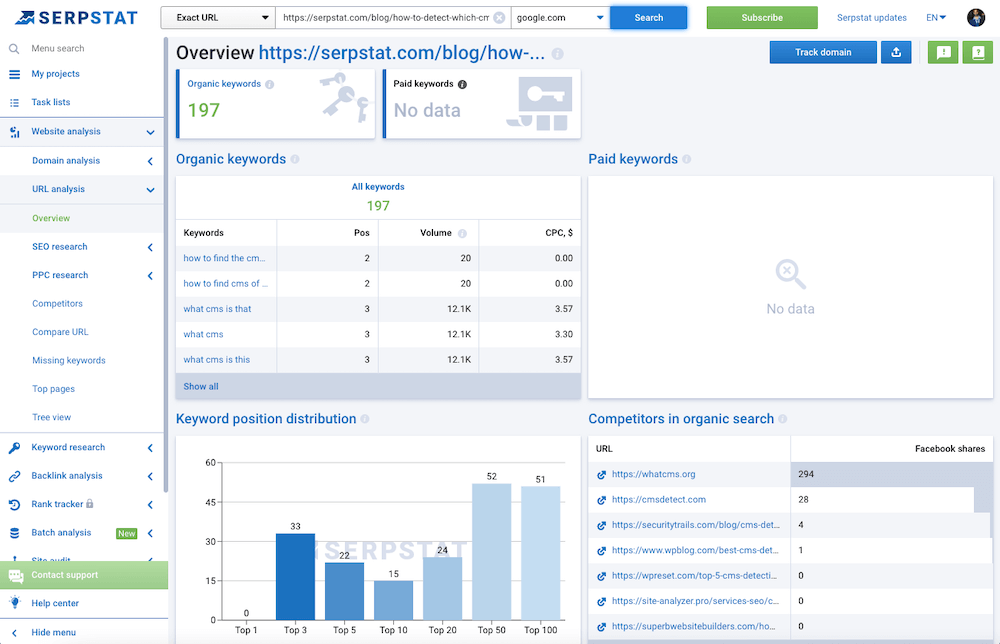Click the All keywords tab link
This screenshot has width=1000, height=644.
(x=378, y=187)
